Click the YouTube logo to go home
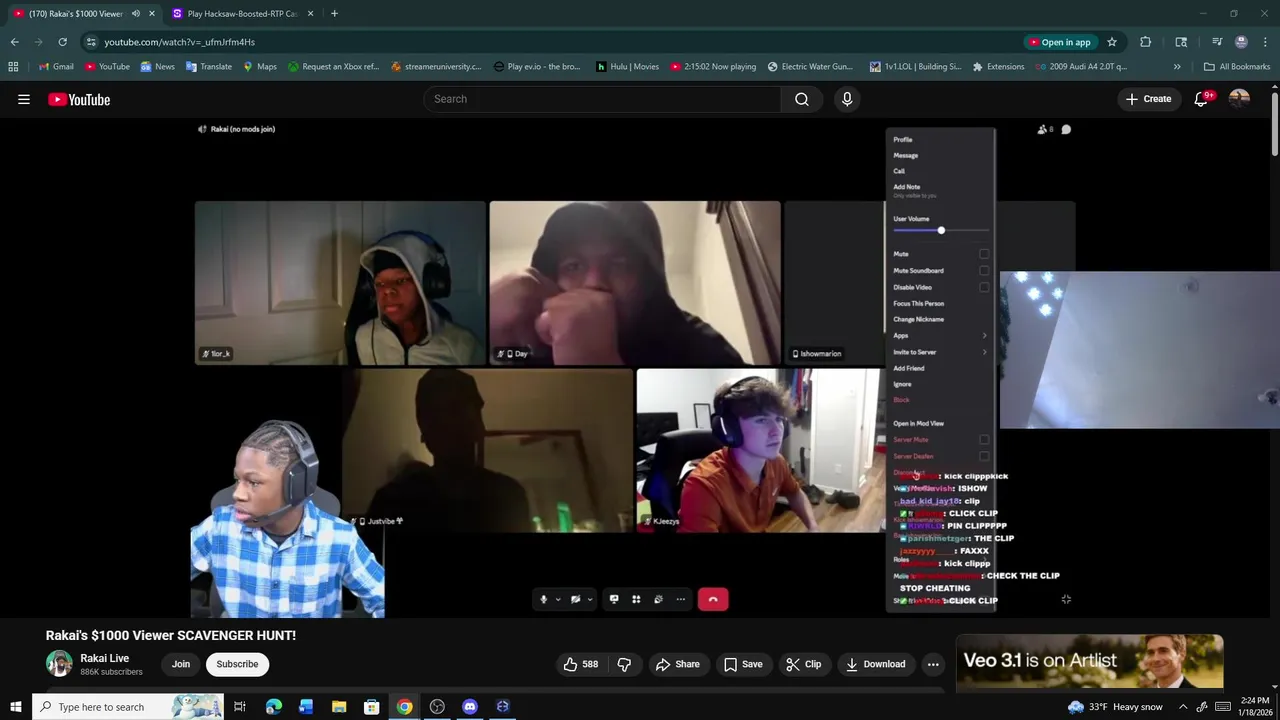The image size is (1280, 720). (x=79, y=99)
